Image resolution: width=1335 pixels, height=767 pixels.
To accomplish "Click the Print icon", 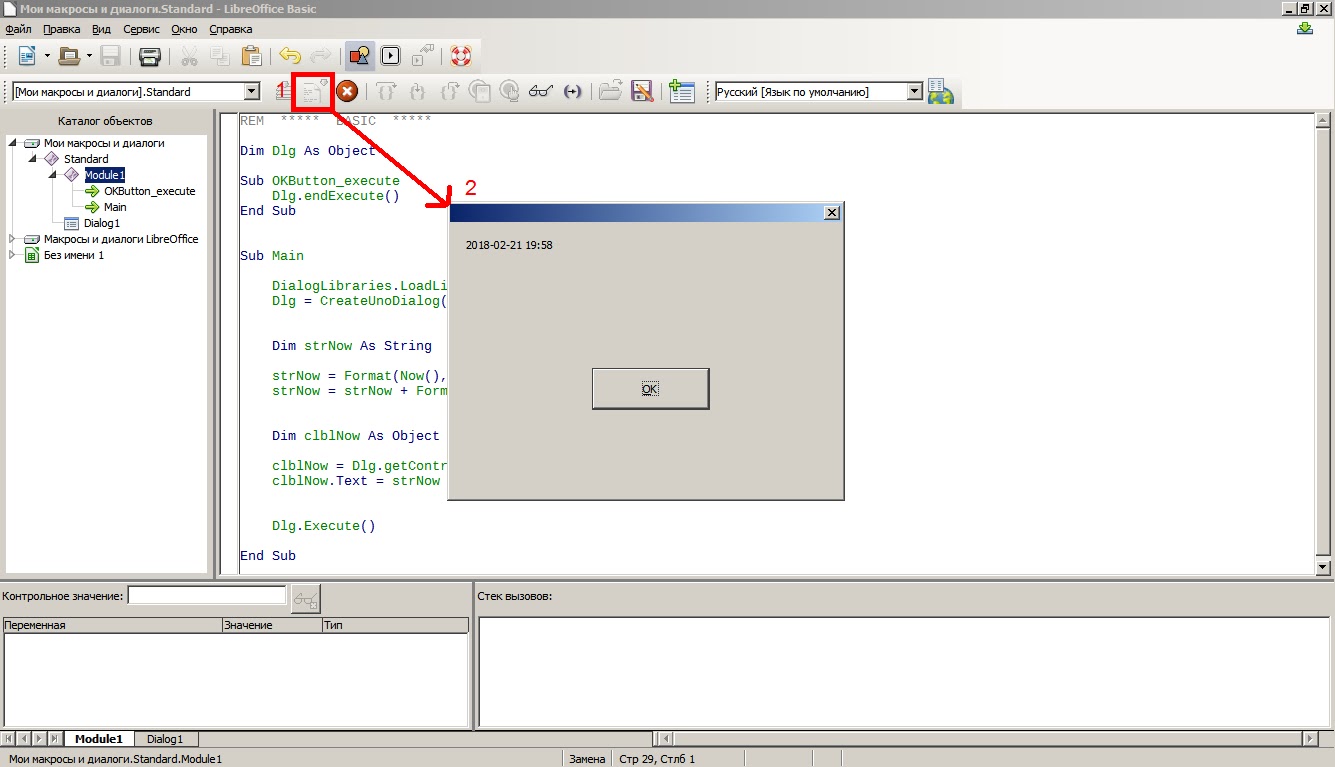I will (x=149, y=56).
